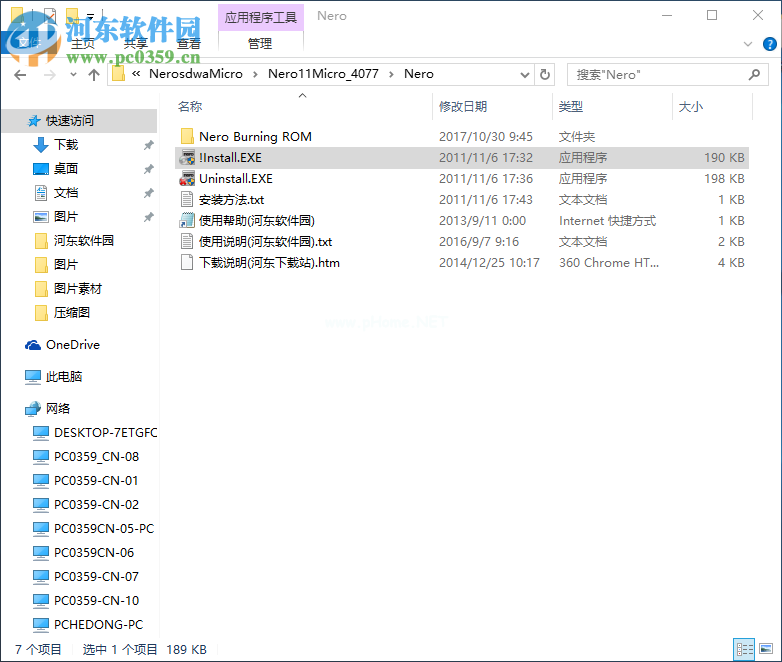Select 下载说明(河东下载站).htm file icon
This screenshot has height=662, width=782.
187,262
